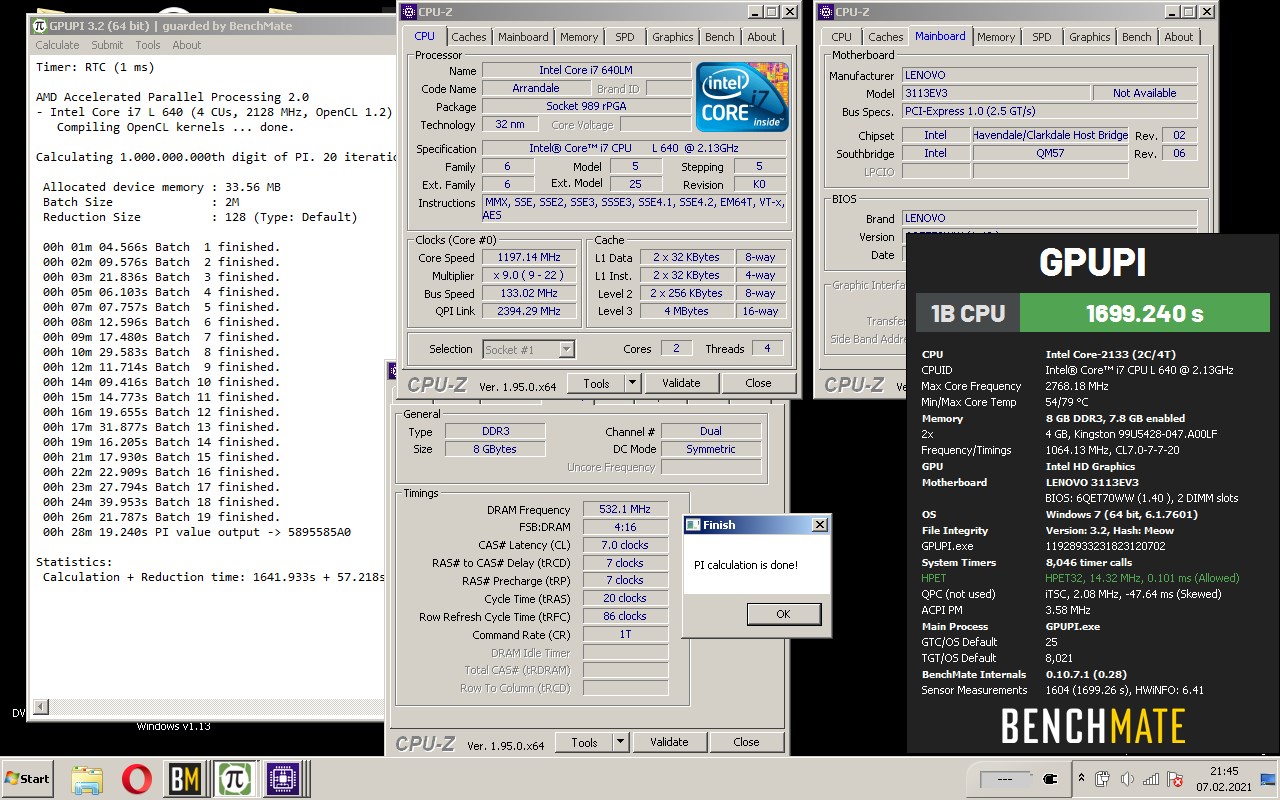The width and height of the screenshot is (1280, 800).
Task: Select SPD tab in CPU-Z Mainboard window
Action: pyautogui.click(x=1042, y=37)
